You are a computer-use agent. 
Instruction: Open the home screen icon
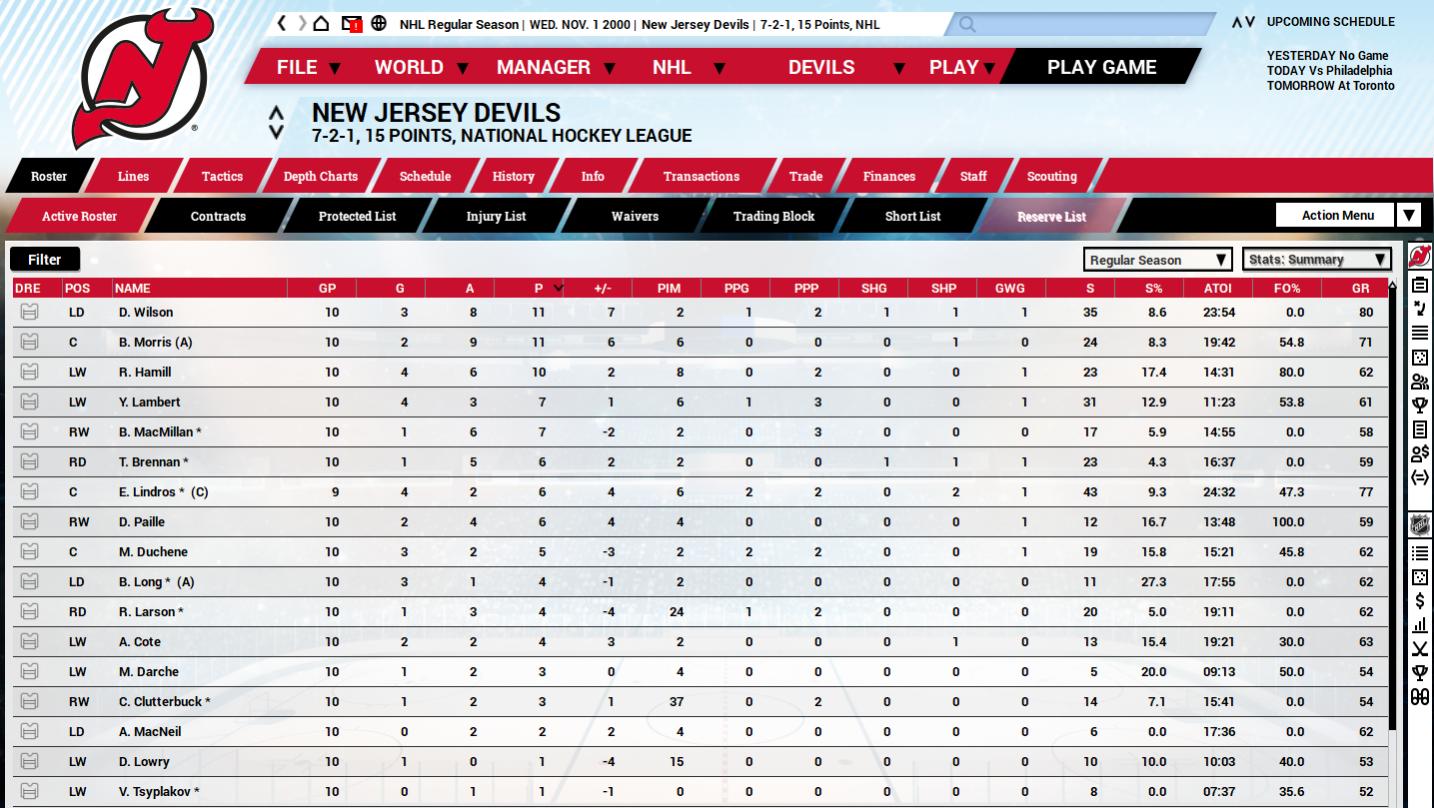click(321, 23)
